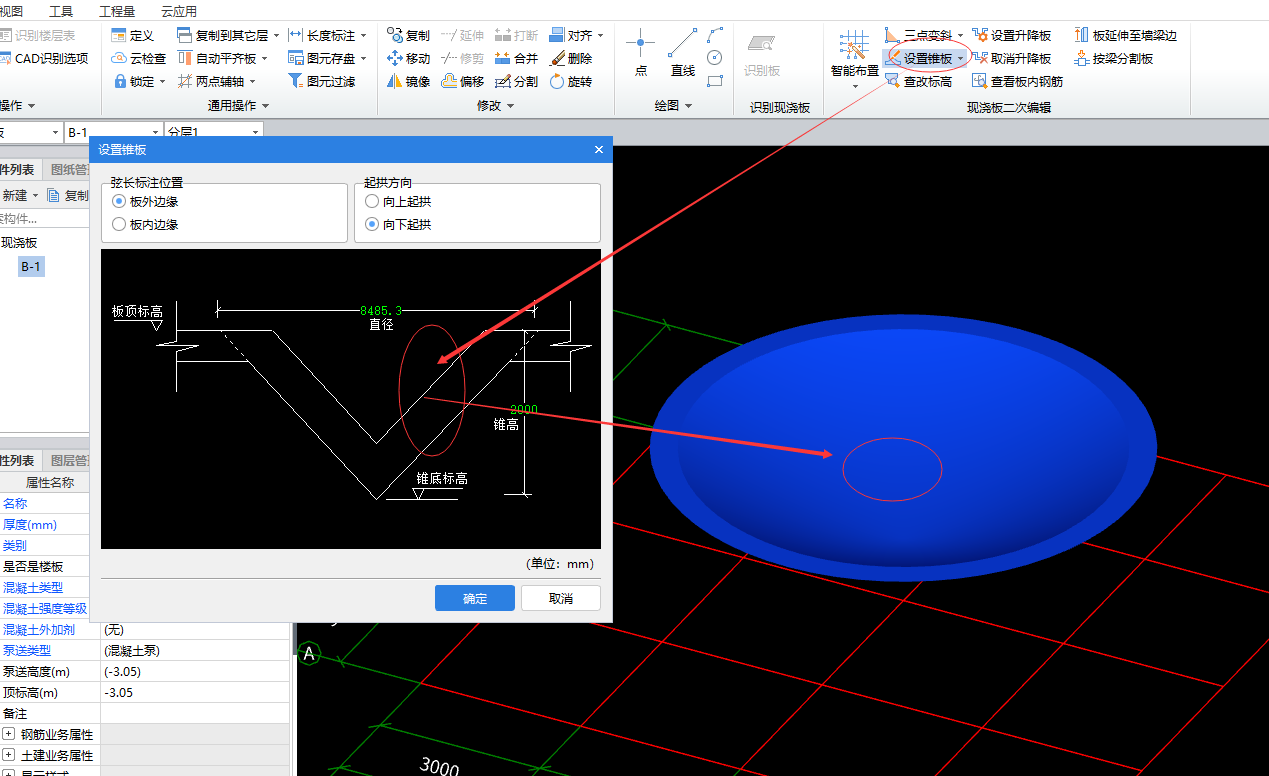Screen dimensions: 1269x776
Task: Select 板外边缘 radio option
Action: pyautogui.click(x=146, y=201)
